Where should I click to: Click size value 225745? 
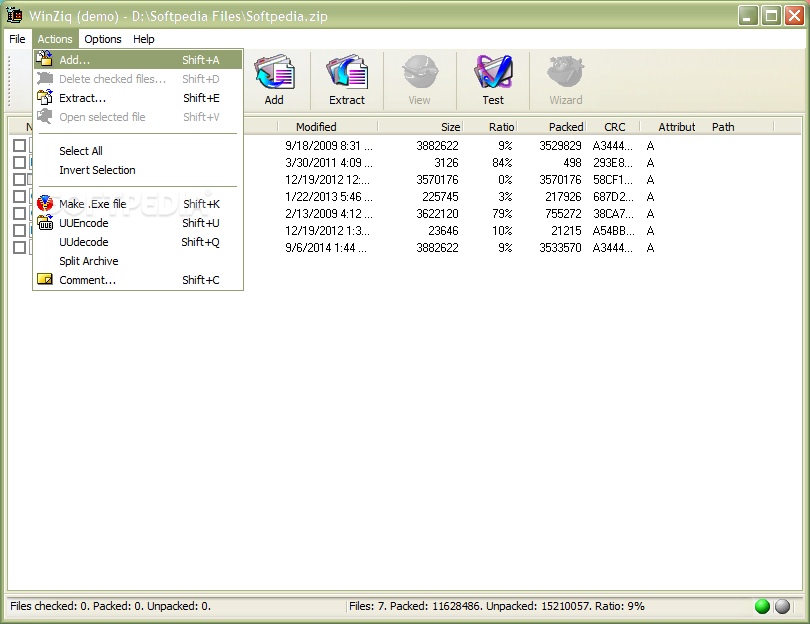point(440,197)
